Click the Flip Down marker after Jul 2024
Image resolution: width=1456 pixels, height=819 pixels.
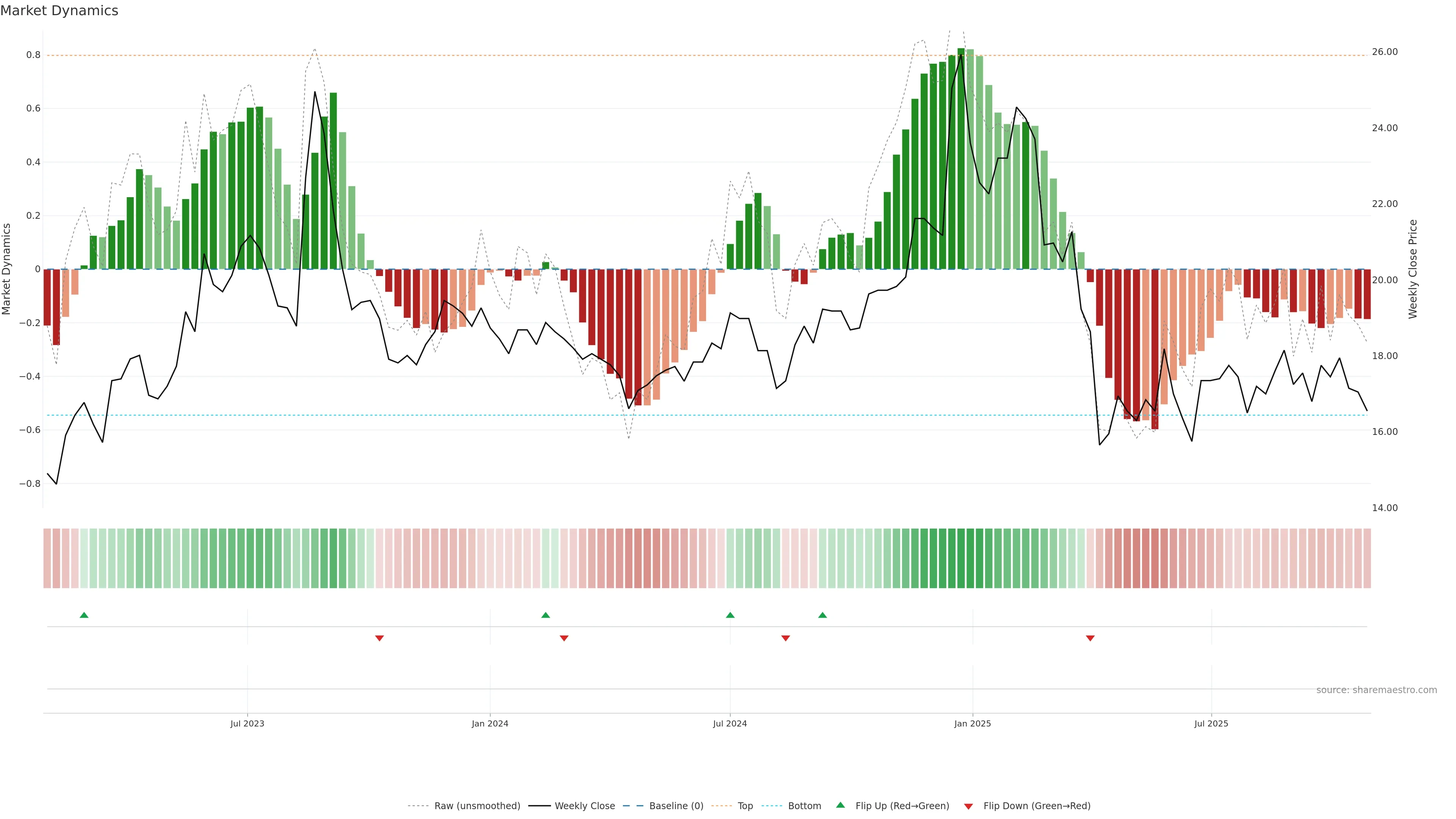786,638
